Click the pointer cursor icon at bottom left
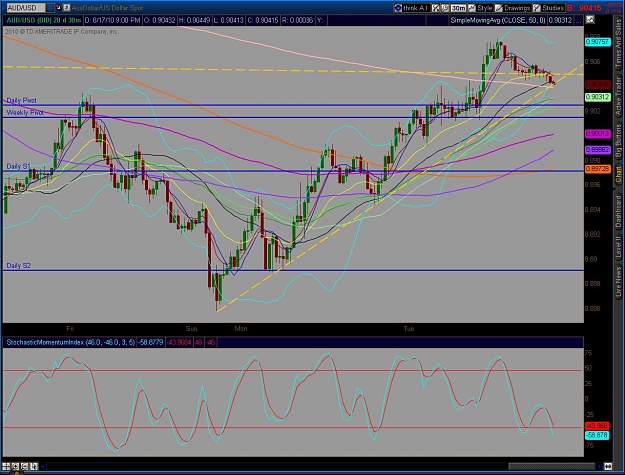625x475 pixels. [34, 466]
